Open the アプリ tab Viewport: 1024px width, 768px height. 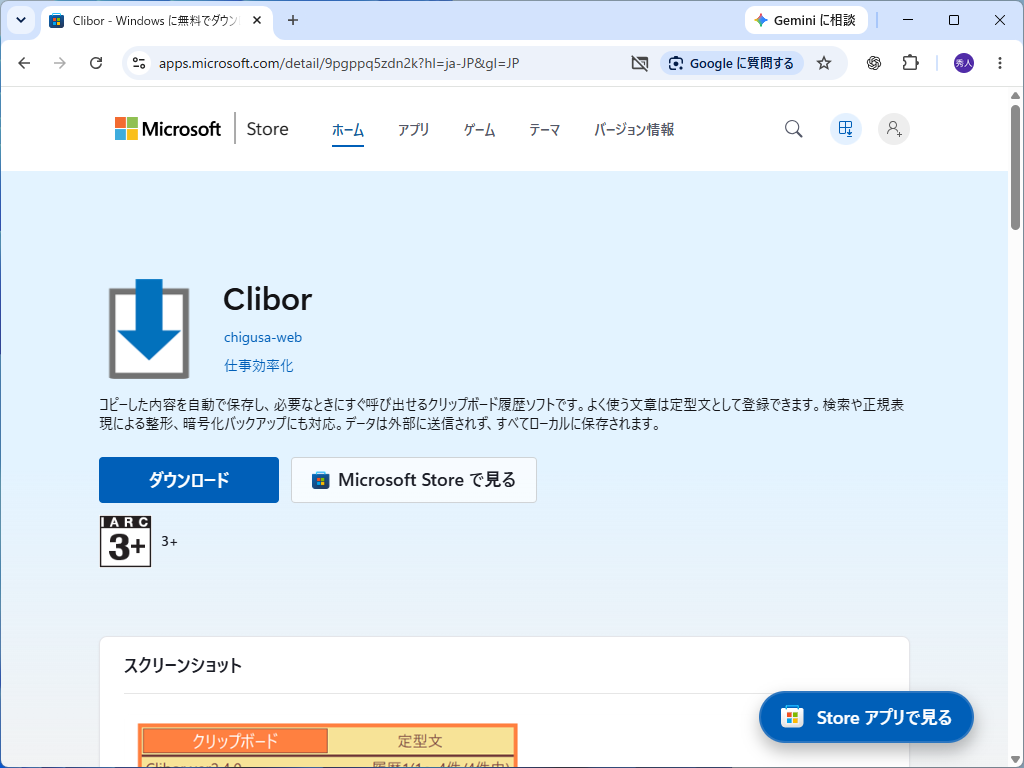[413, 130]
